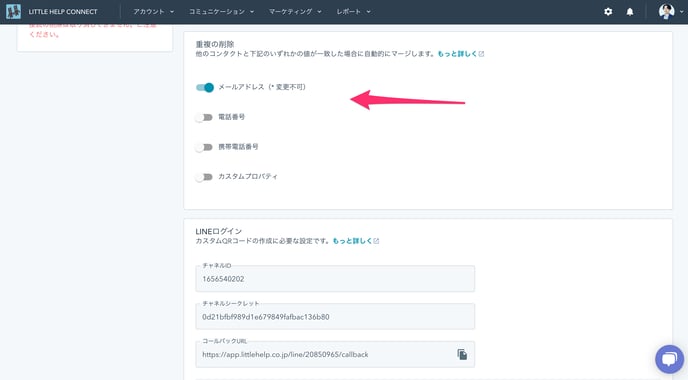Viewport: 688px width, 380px height.
Task: Click the 電話番号 label text
Action: coord(232,117)
